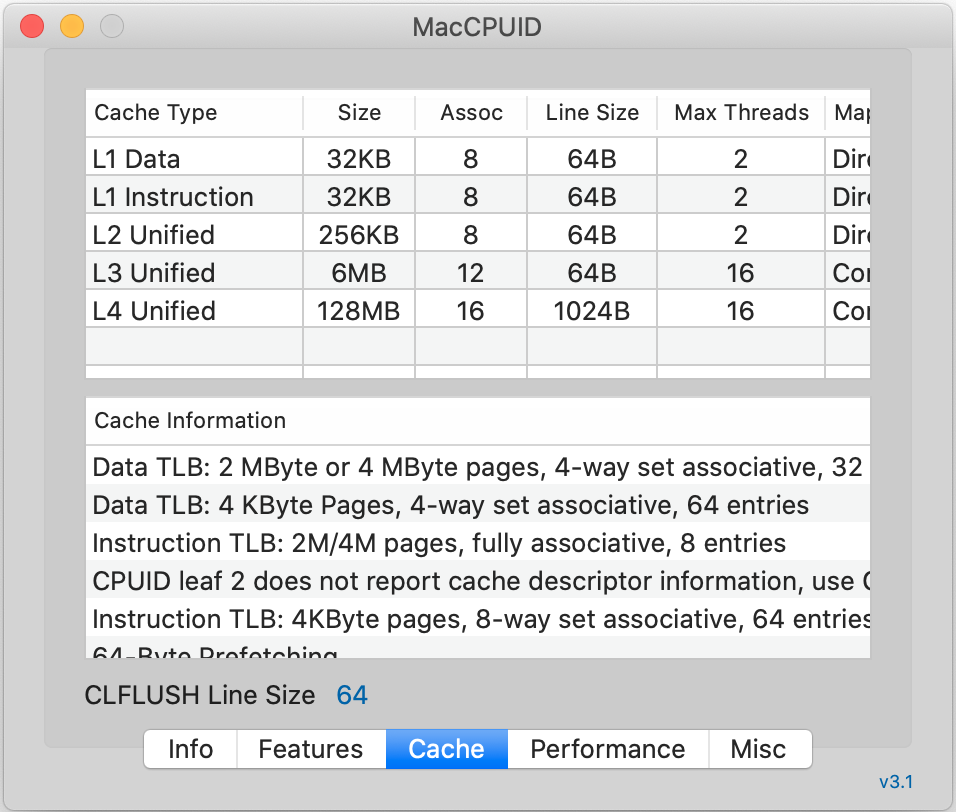Select Instruction TLB 4KByte pages row

point(478,619)
